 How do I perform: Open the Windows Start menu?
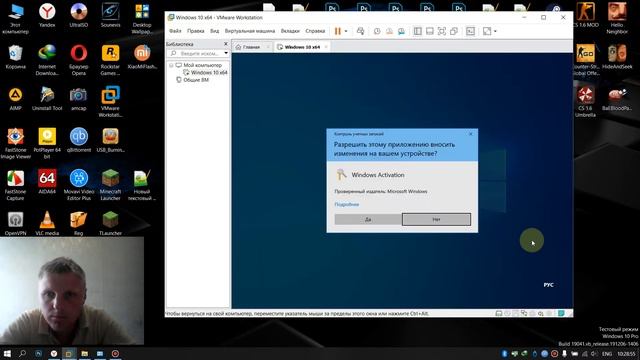7,353
